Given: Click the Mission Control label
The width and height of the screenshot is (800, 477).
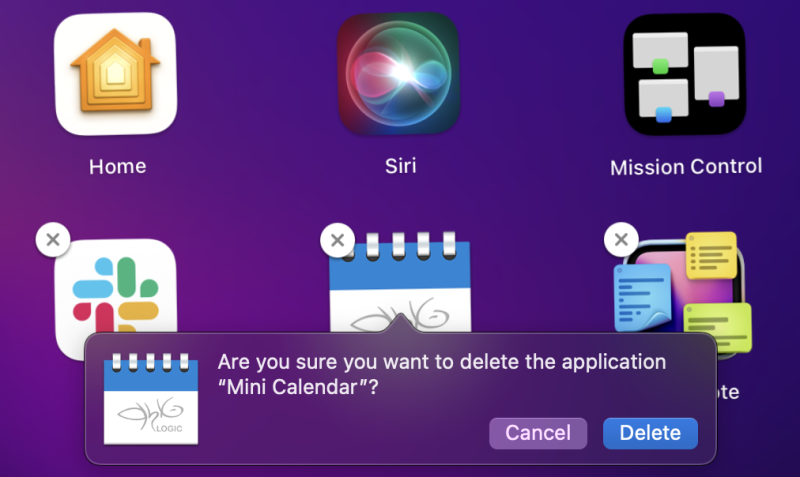Looking at the screenshot, I should click(686, 167).
